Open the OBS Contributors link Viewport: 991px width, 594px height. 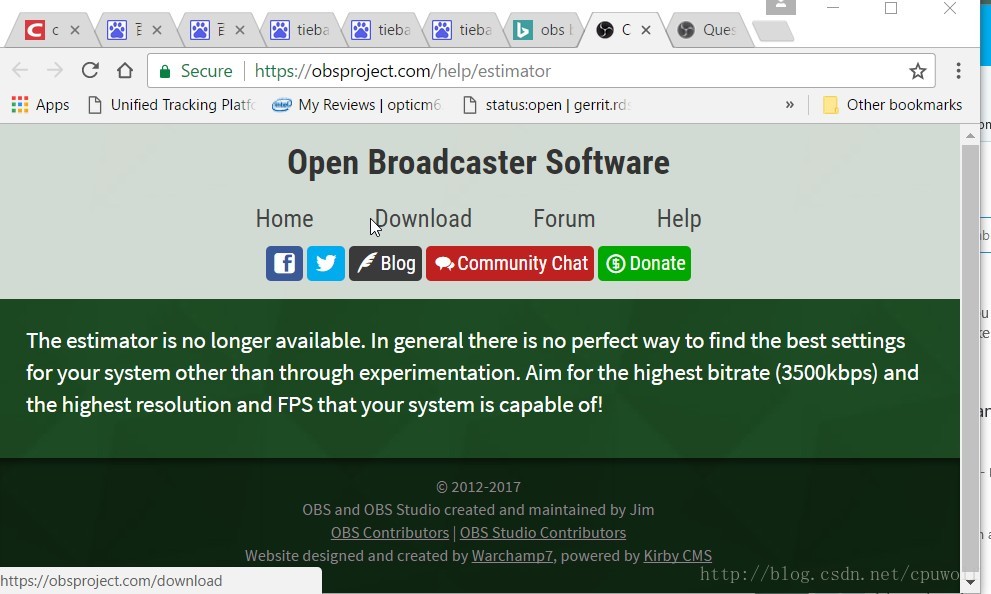[x=390, y=533]
